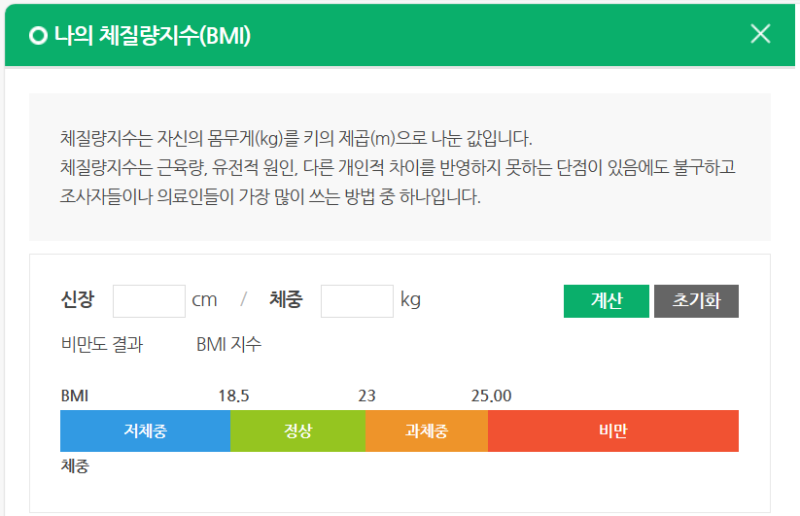Viewport: 800px width, 516px height.
Task: Focus the 신장 height input field
Action: [149, 301]
